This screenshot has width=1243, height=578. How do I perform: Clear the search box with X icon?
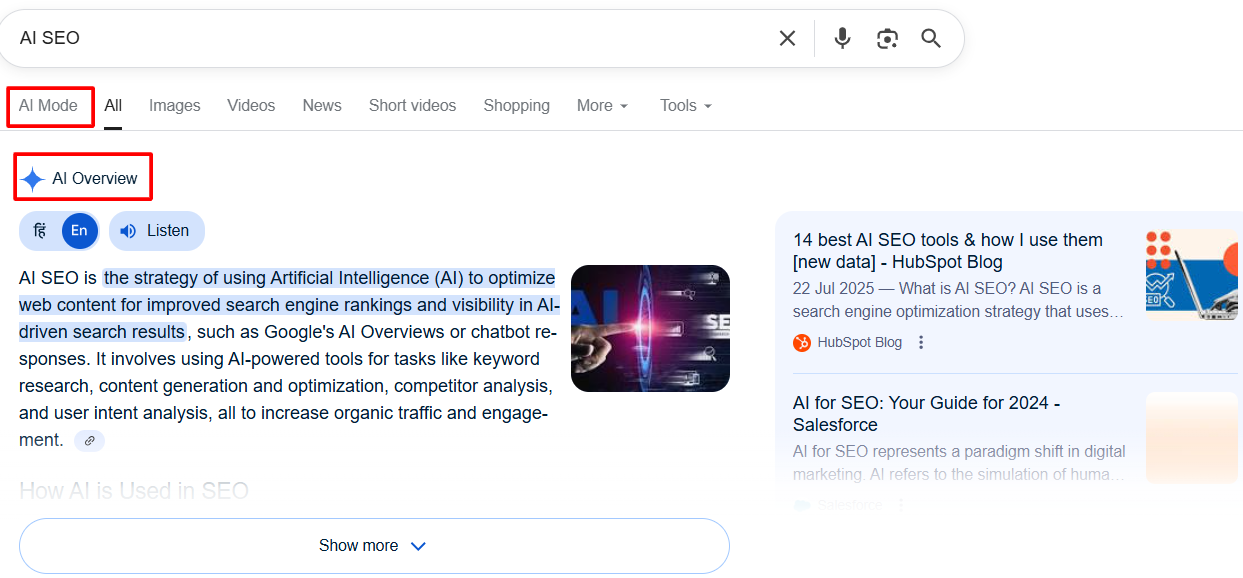787,38
